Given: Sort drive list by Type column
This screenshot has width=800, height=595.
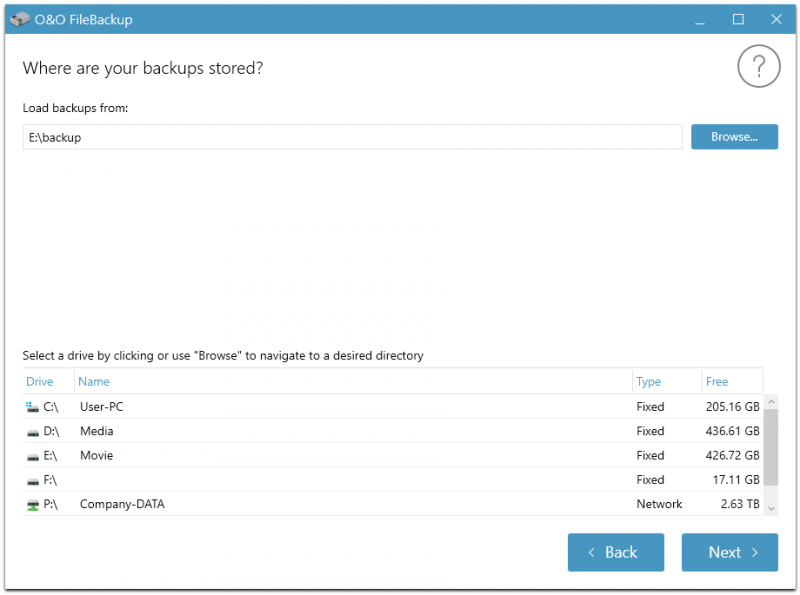Looking at the screenshot, I should pyautogui.click(x=648, y=382).
